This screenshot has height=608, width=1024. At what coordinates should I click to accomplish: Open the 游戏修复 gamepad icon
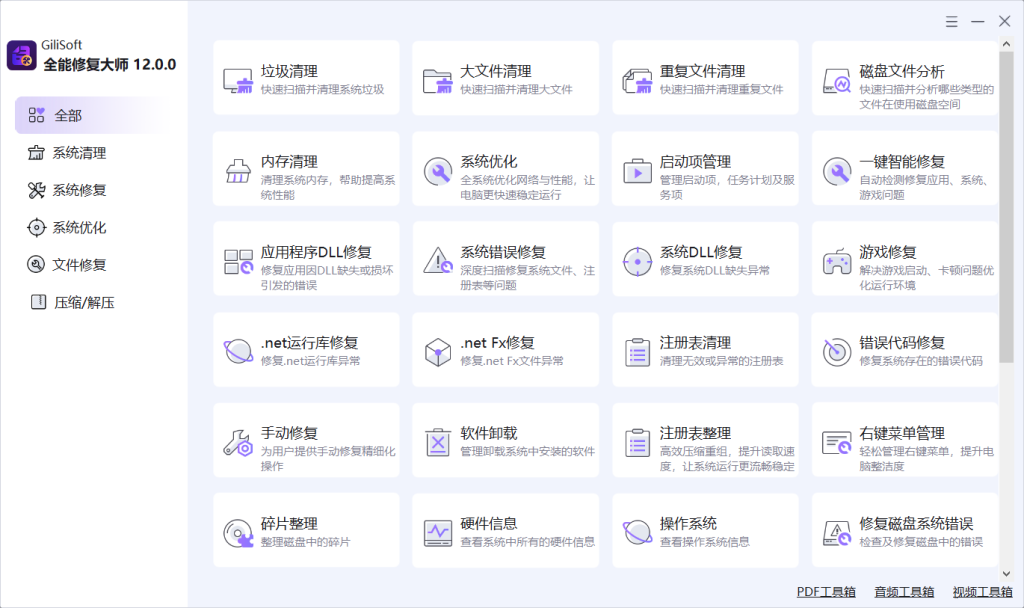(836, 262)
